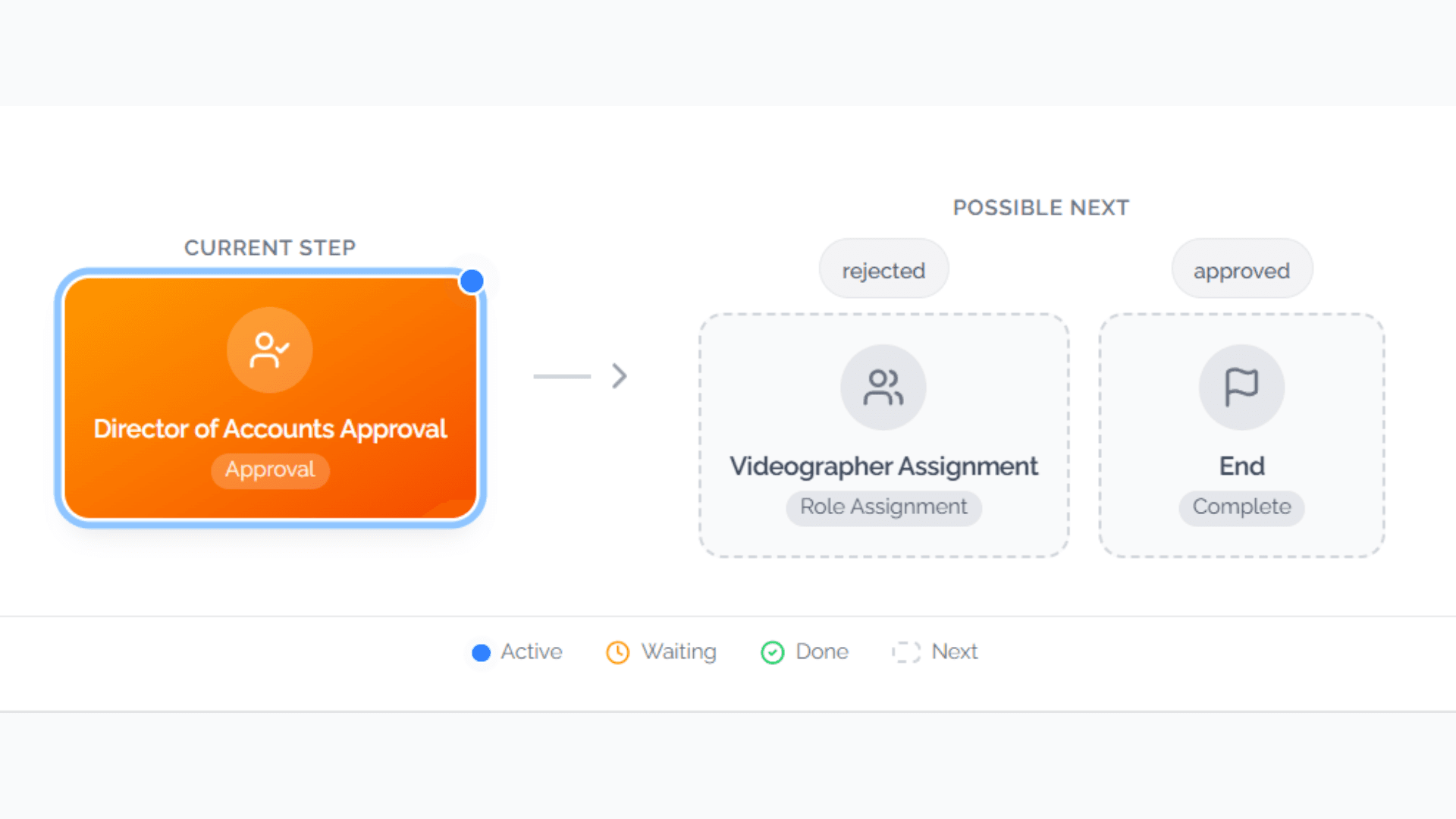
Task: Select the approved transition pill
Action: pos(1241,269)
